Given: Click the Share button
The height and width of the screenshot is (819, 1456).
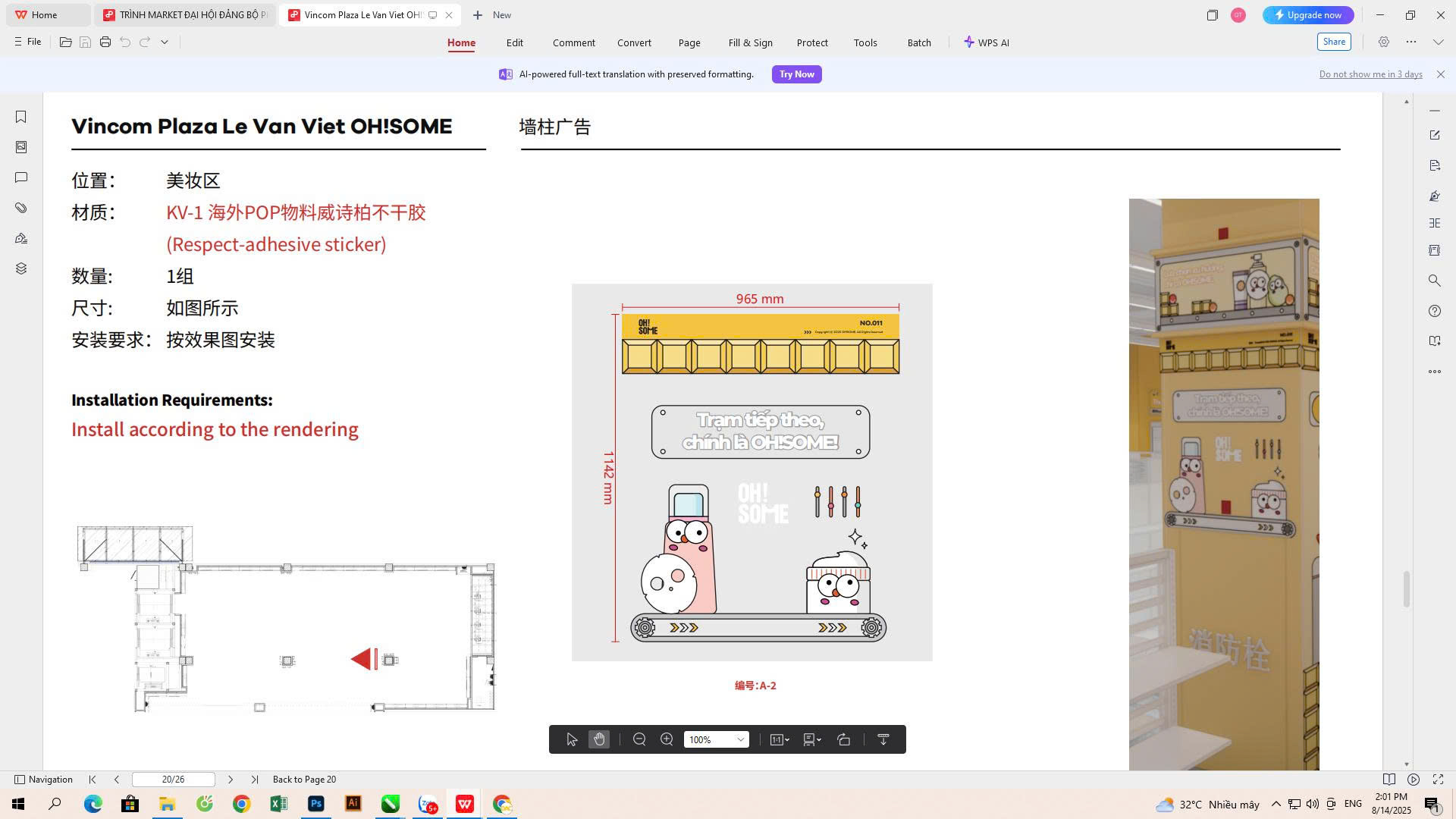Looking at the screenshot, I should point(1334,42).
